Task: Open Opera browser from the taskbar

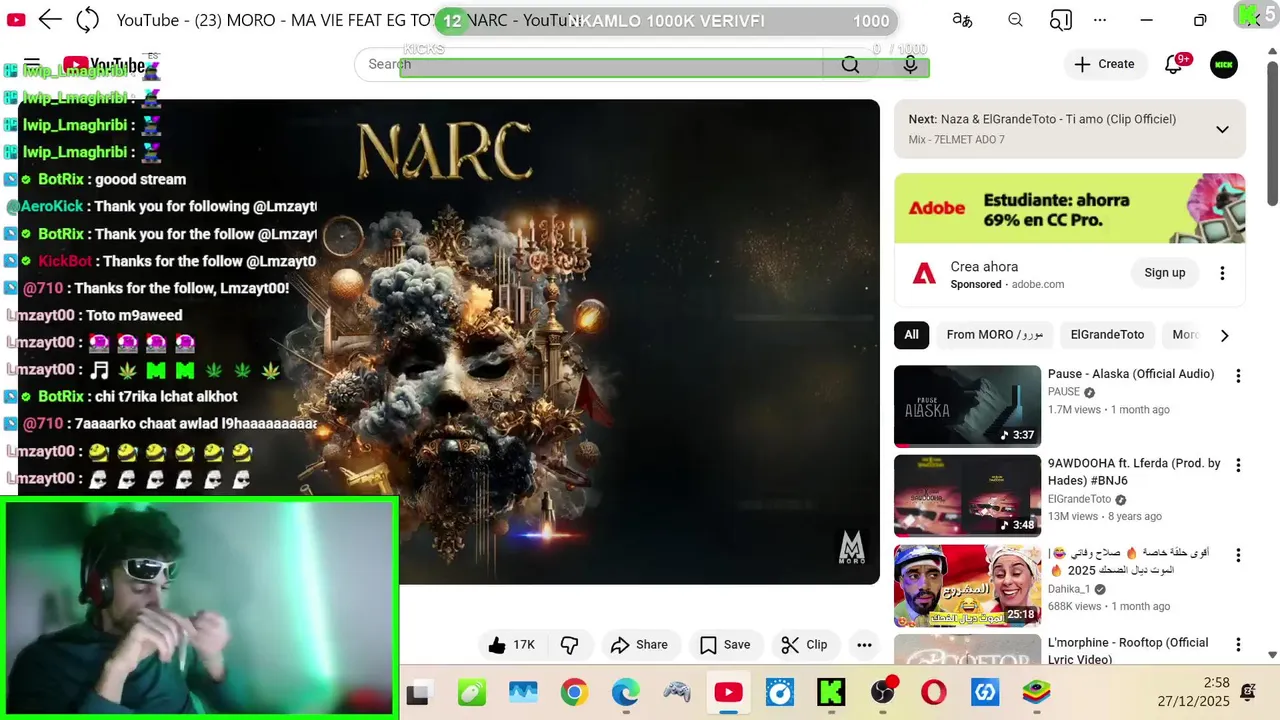Action: click(934, 692)
